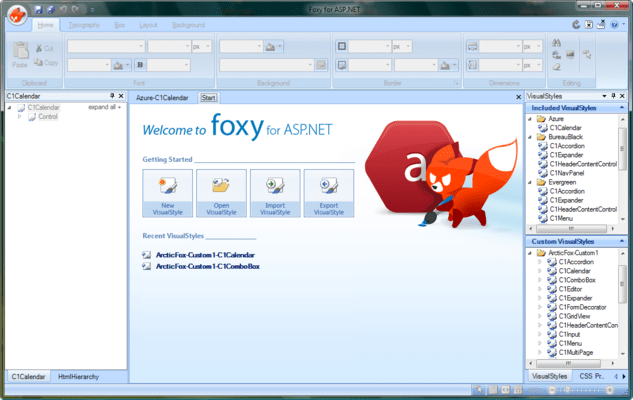Viewport: 633px width, 400px height.
Task: Click the refresh arrow icon at ribbon right
Action: [576, 25]
